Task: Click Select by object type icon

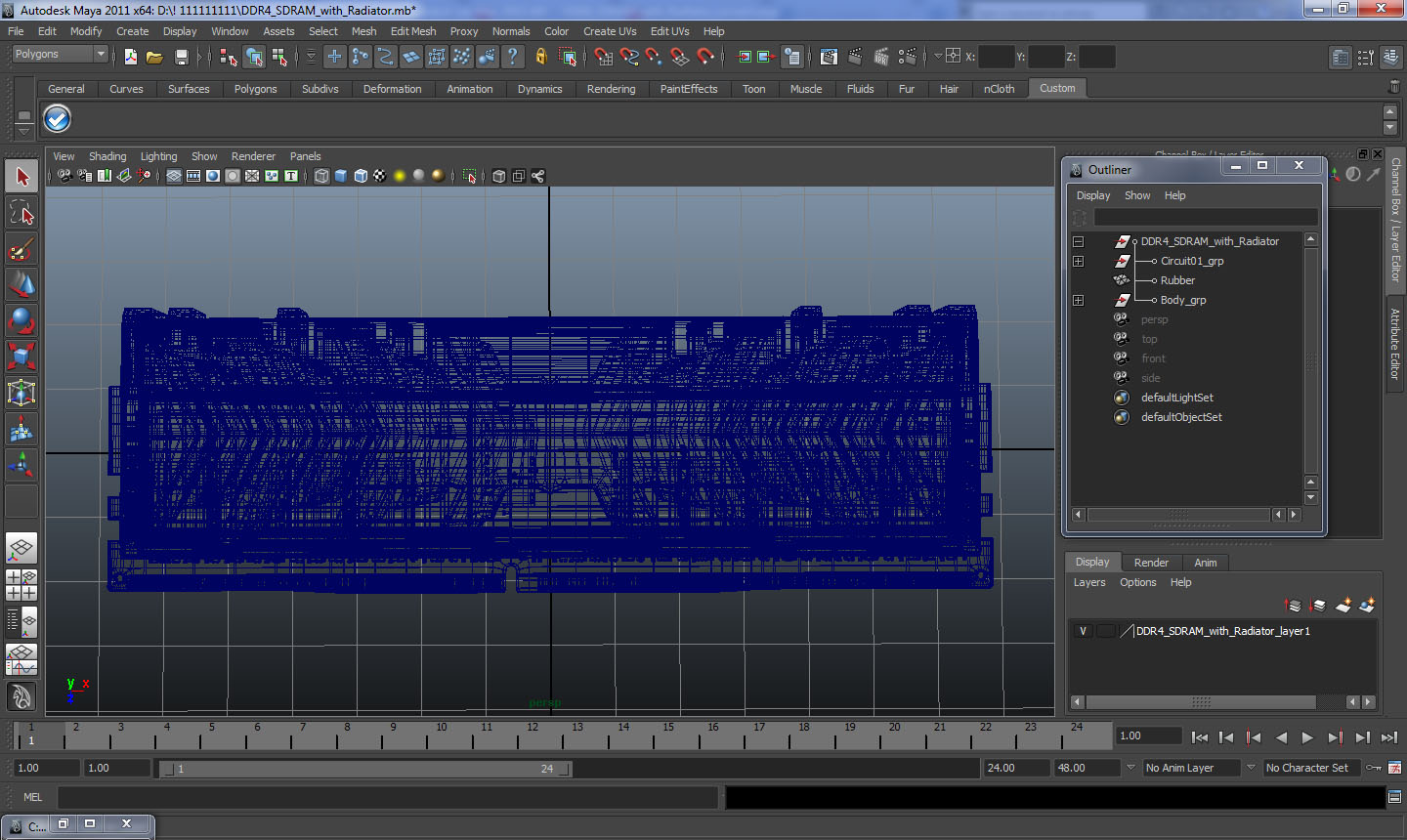Action: (x=254, y=57)
